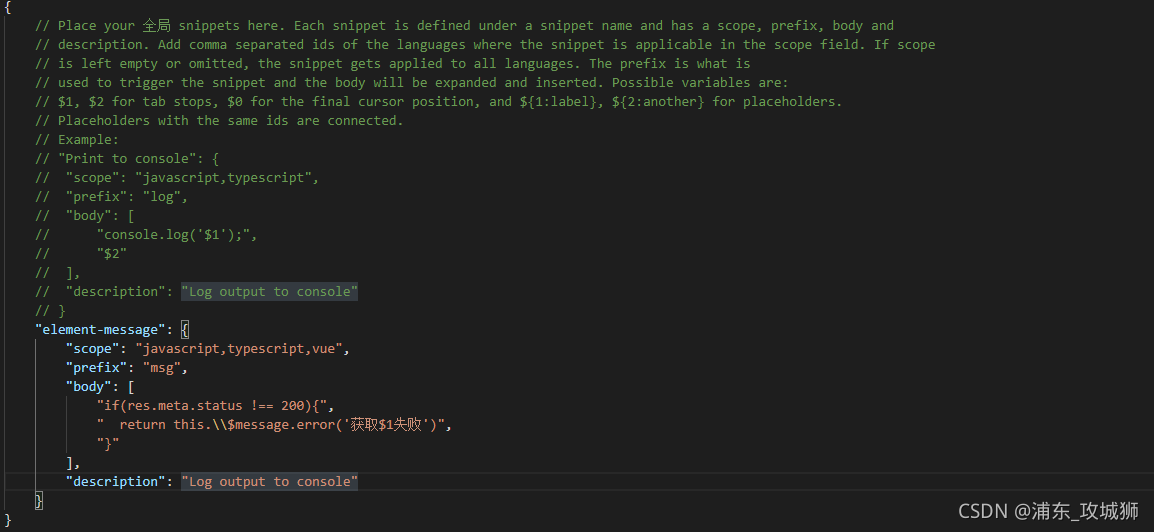Screen dimensions: 1154x532
Task: Click the highlighted closing brace of element-message
Action: pos(39,500)
